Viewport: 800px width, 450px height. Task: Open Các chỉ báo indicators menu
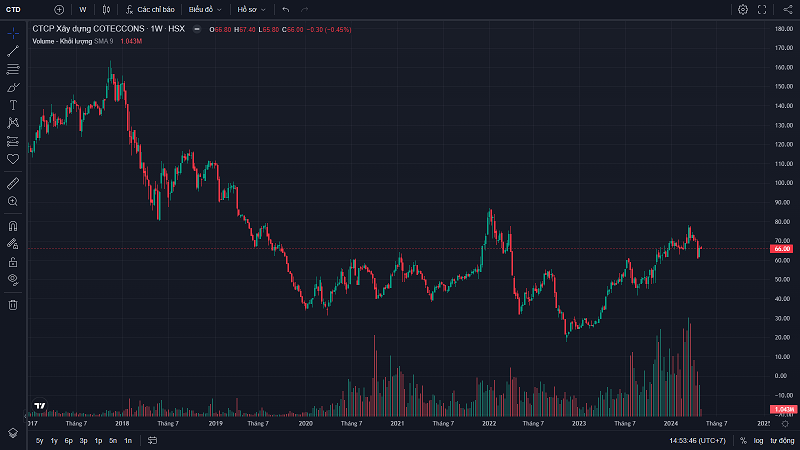(151, 9)
